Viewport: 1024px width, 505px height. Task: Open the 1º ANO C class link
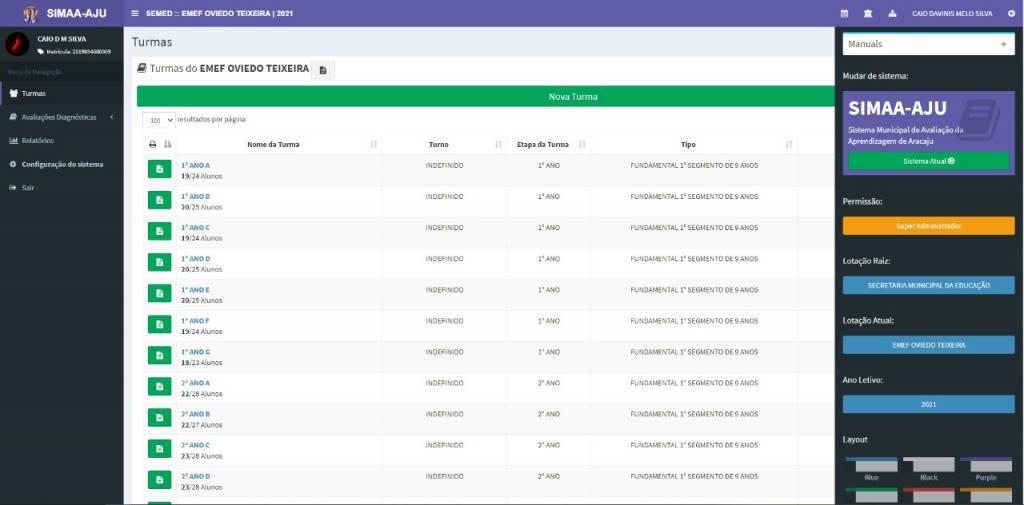pyautogui.click(x=195, y=228)
